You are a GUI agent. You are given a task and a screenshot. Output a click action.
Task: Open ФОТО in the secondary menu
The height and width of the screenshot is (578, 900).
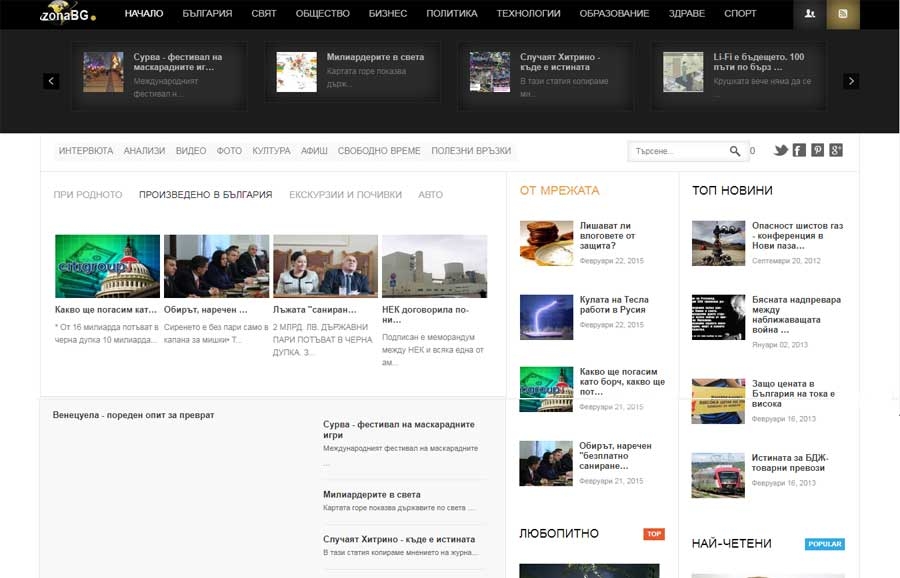tap(229, 151)
